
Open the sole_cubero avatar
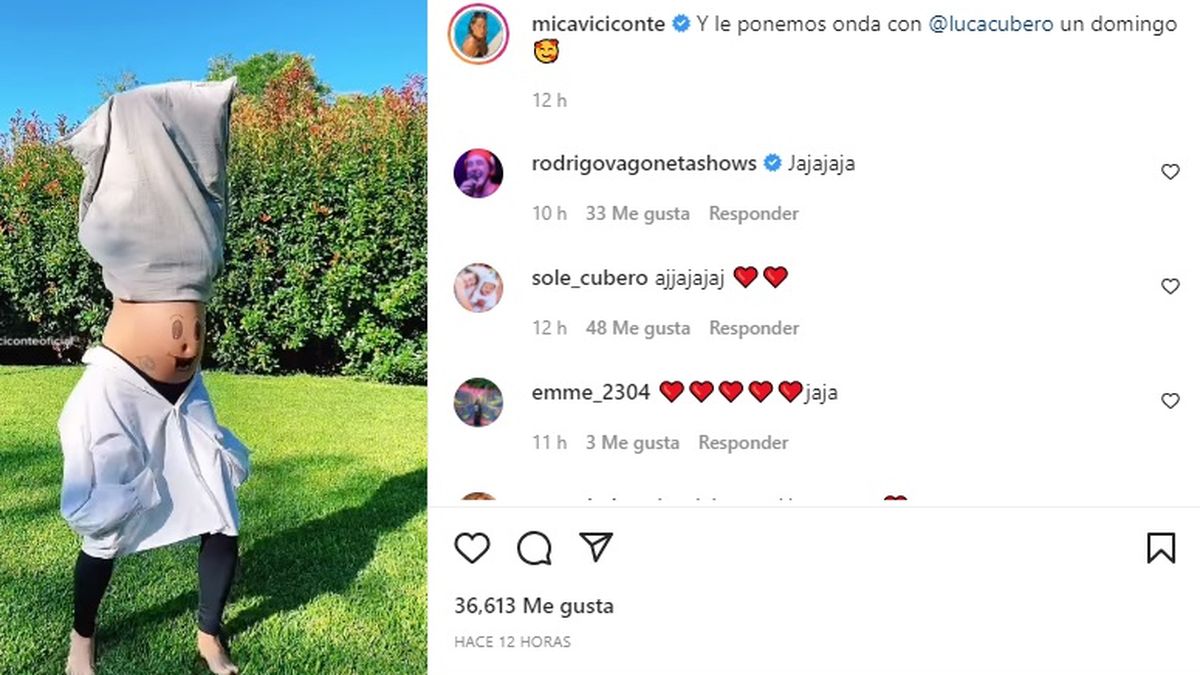pyautogui.click(x=478, y=288)
